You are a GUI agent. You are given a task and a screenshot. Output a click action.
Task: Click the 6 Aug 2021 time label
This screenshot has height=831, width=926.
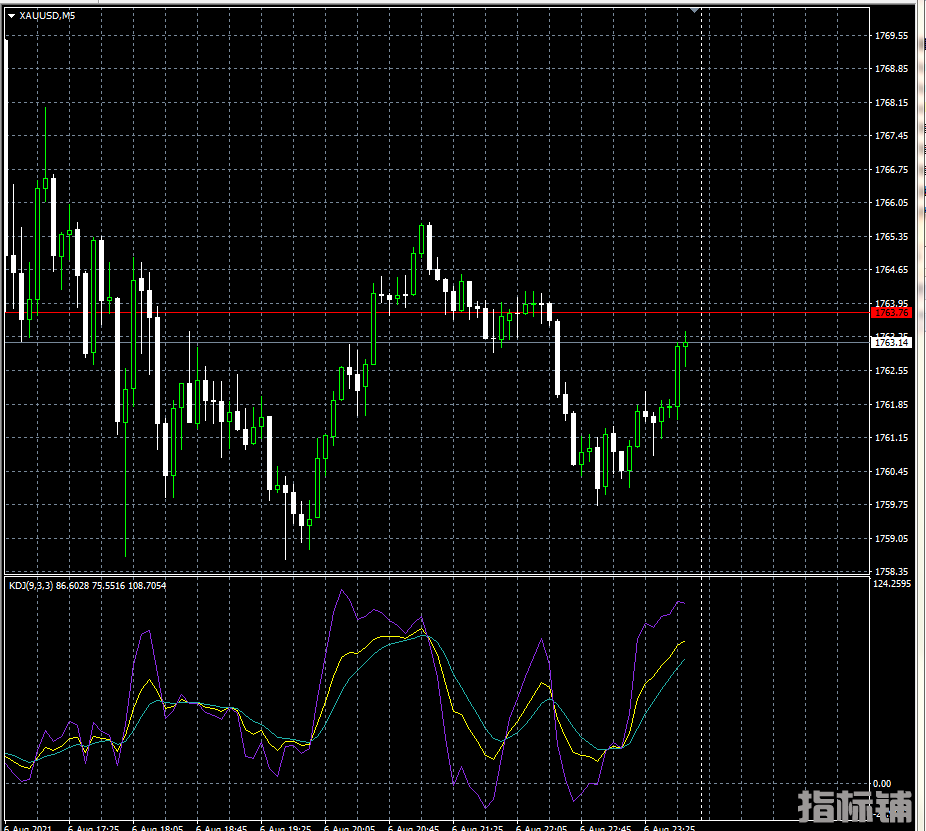28,827
